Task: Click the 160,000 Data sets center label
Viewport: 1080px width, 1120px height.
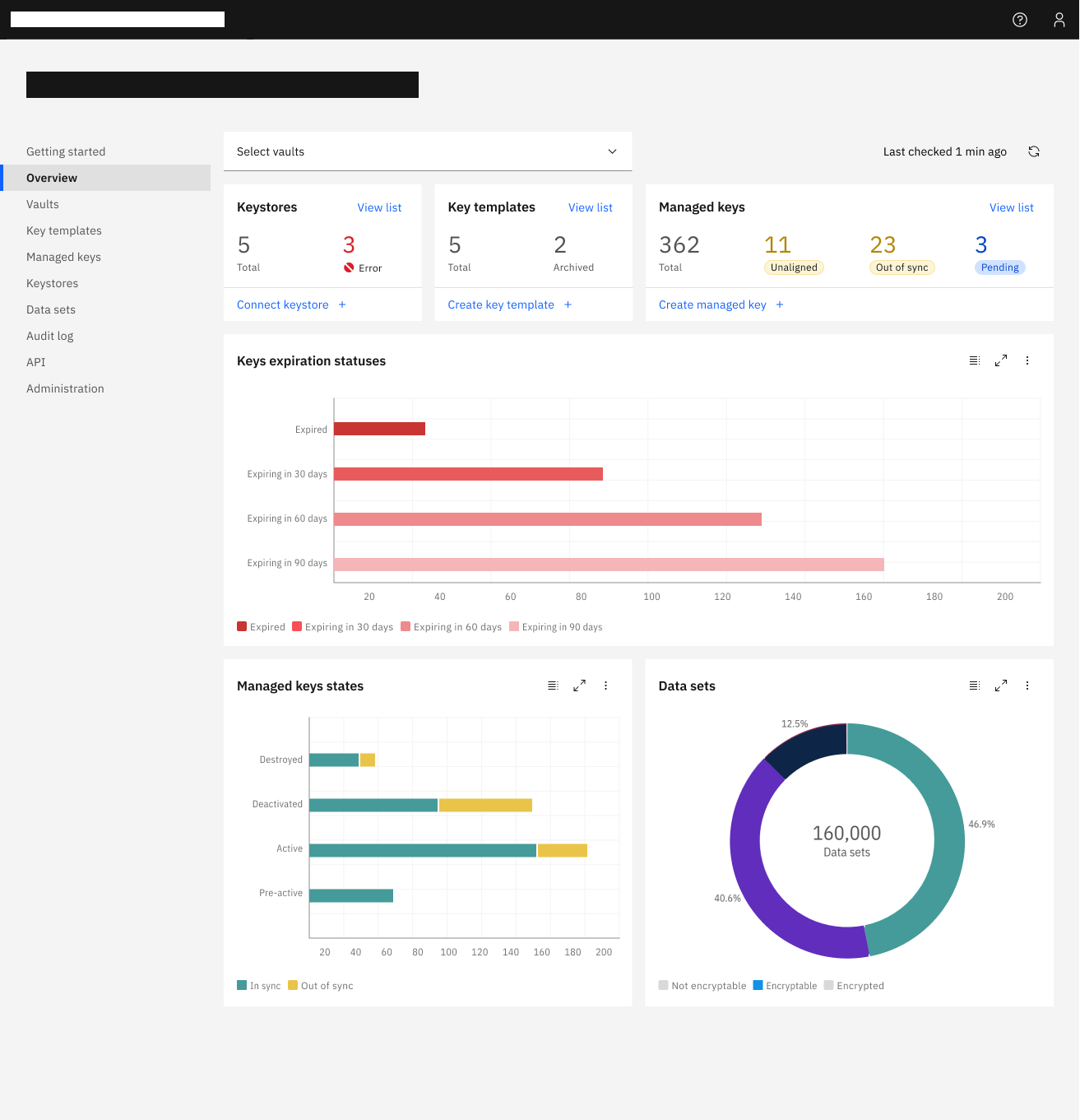Action: tap(846, 841)
